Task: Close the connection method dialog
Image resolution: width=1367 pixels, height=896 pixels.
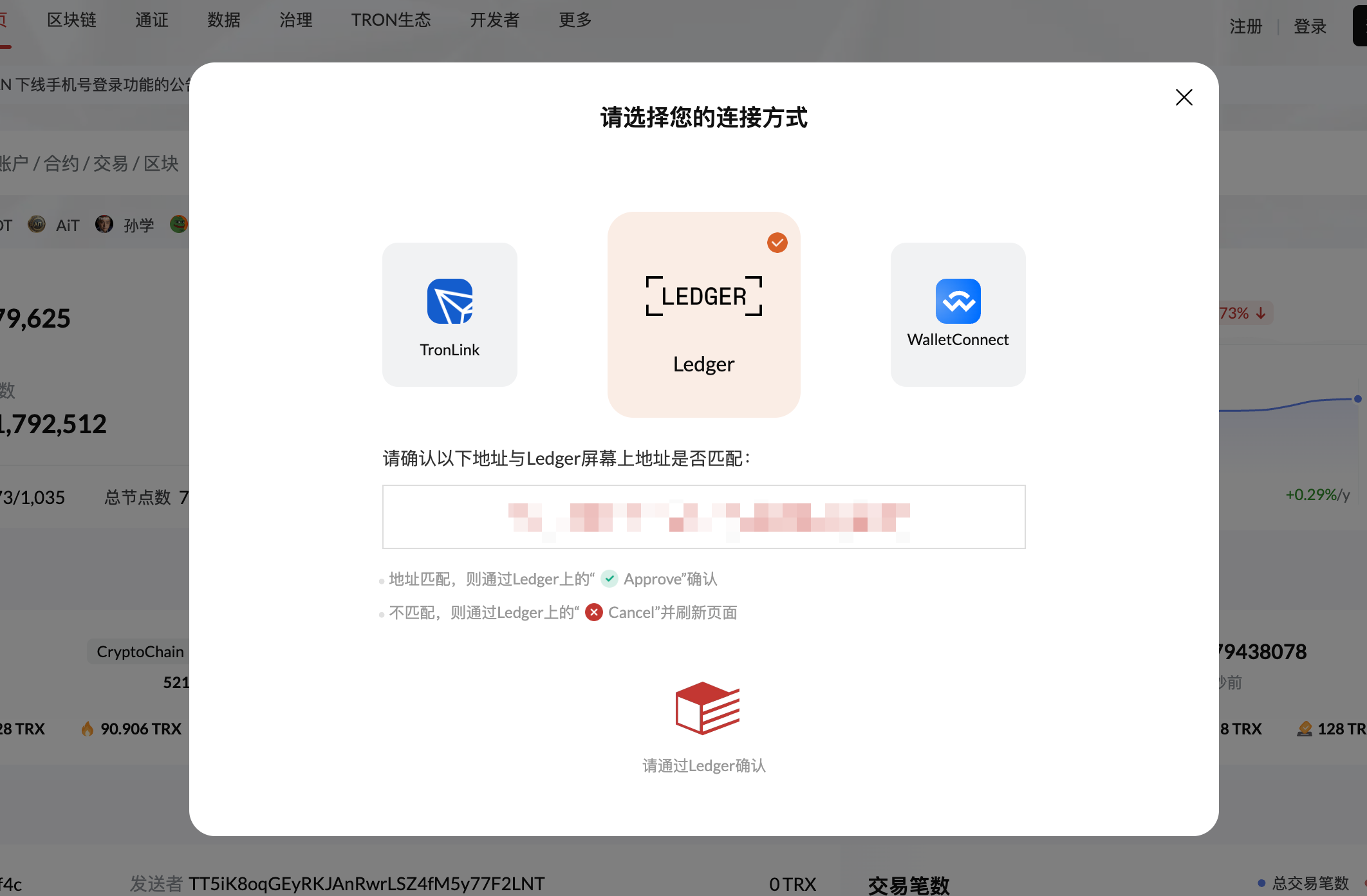Action: pos(1184,97)
